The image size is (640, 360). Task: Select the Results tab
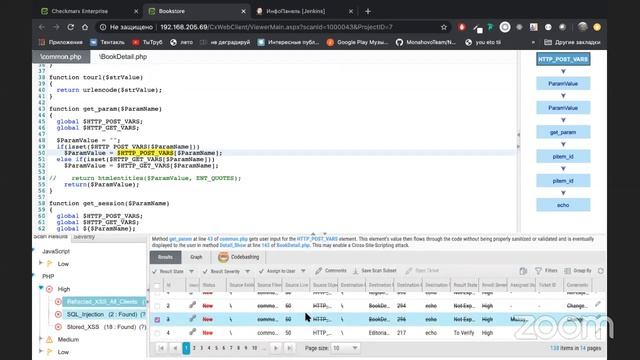(165, 257)
